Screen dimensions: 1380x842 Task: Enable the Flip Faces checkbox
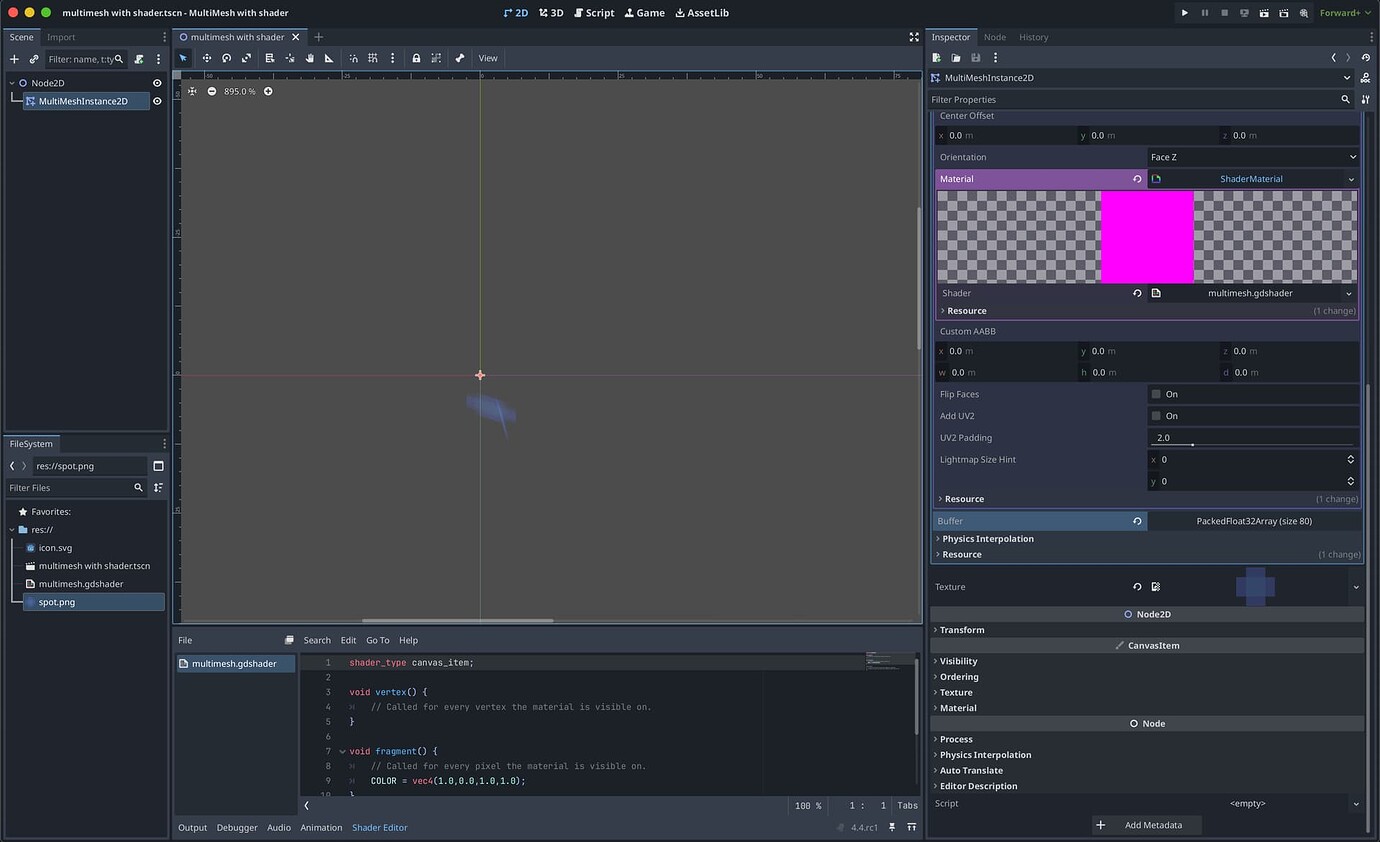point(1156,394)
